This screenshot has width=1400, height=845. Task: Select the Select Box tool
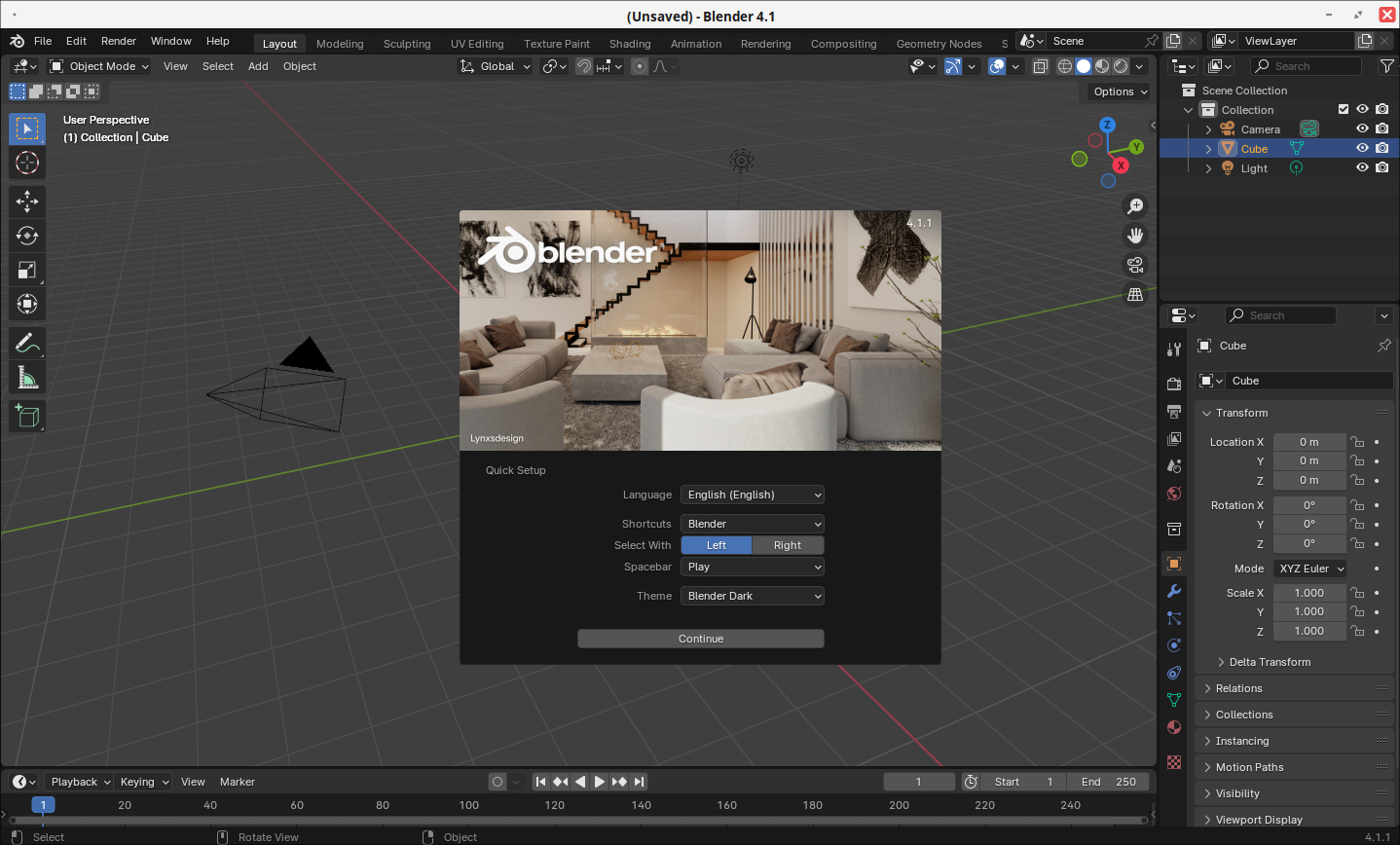coord(27,129)
